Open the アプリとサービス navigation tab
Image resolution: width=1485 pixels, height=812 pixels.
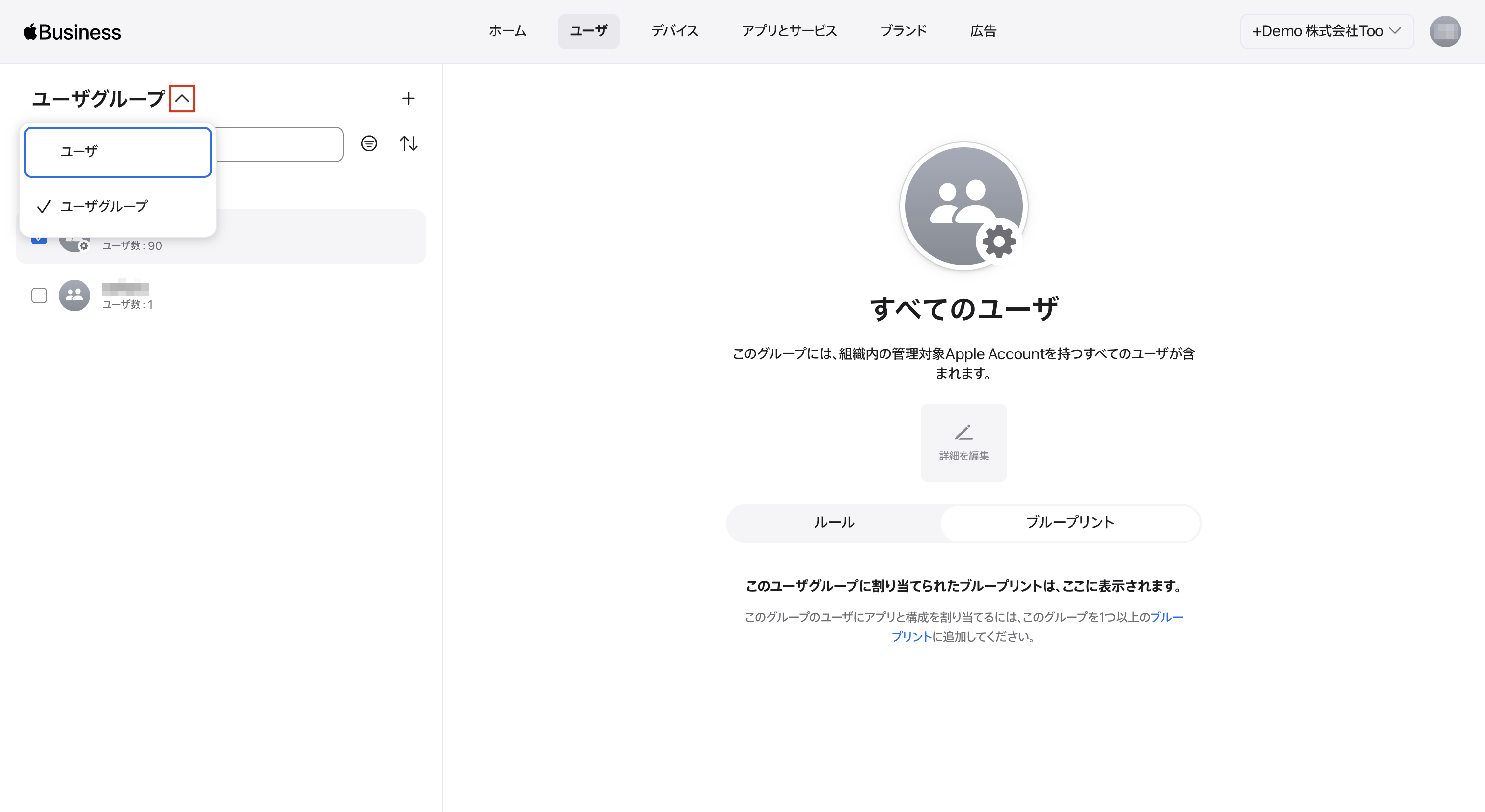pos(789,31)
